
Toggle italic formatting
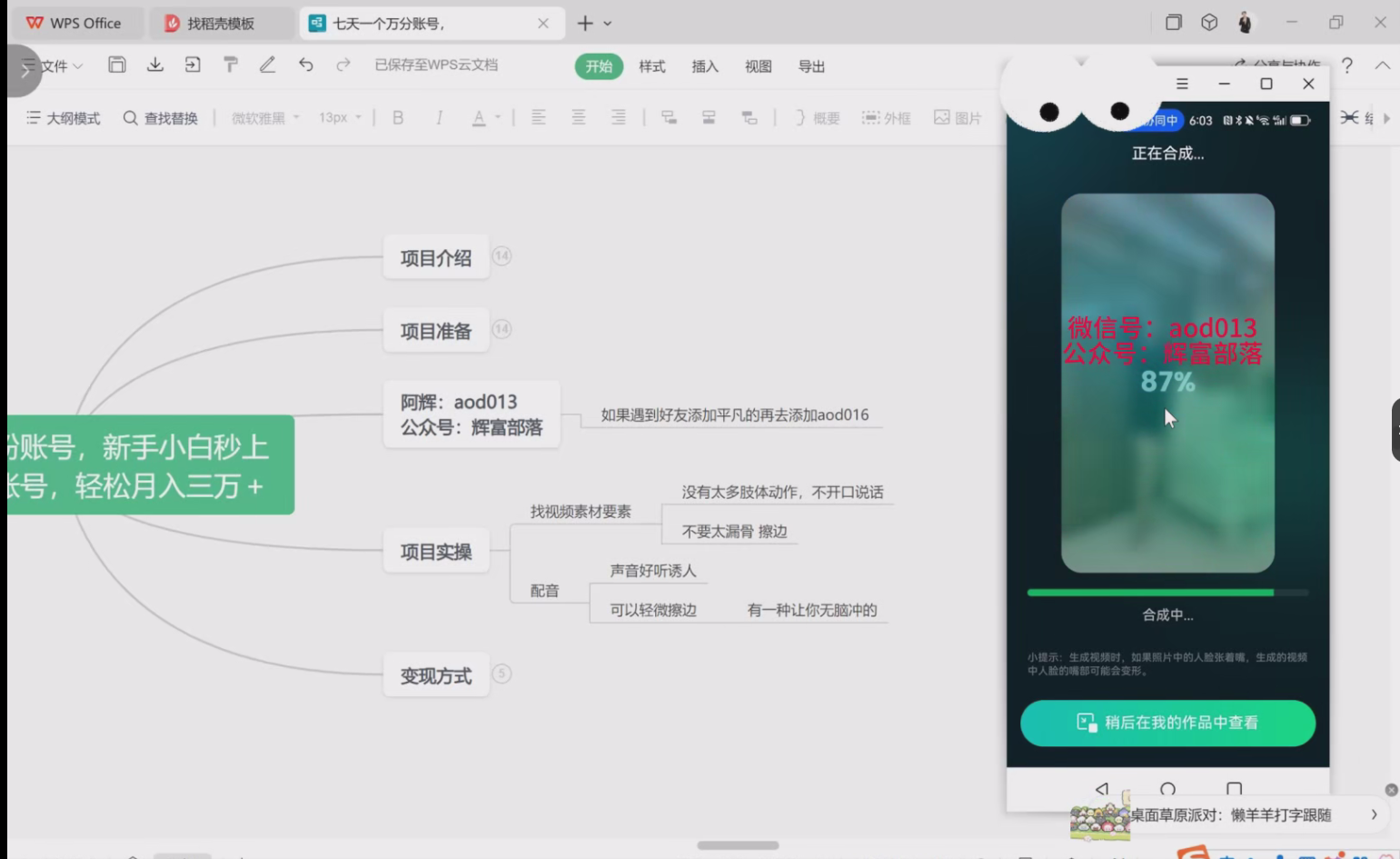[x=439, y=117]
